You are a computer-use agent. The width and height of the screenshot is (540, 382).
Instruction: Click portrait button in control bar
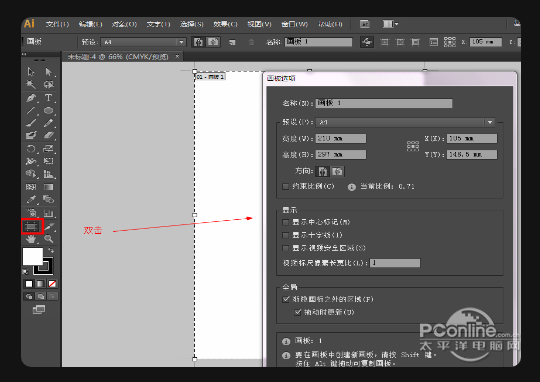(x=198, y=42)
